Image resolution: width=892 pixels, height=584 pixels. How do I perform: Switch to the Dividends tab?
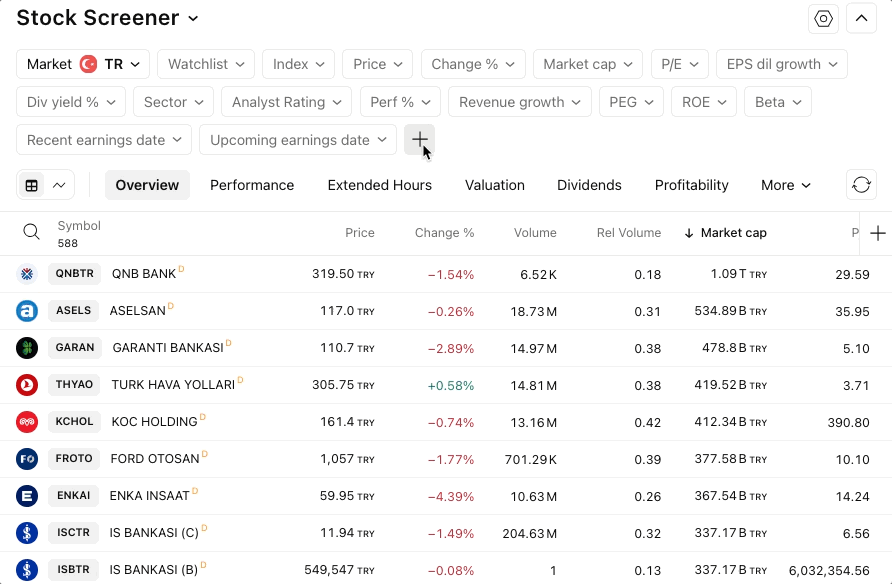[x=589, y=185]
